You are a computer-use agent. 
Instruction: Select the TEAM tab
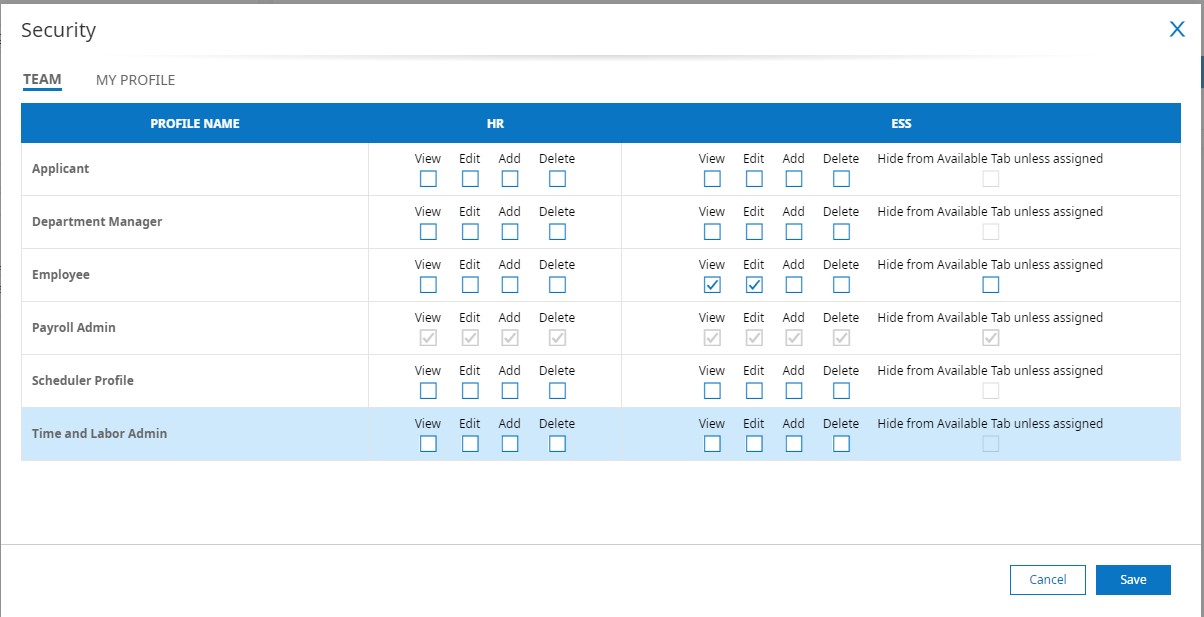(x=42, y=80)
